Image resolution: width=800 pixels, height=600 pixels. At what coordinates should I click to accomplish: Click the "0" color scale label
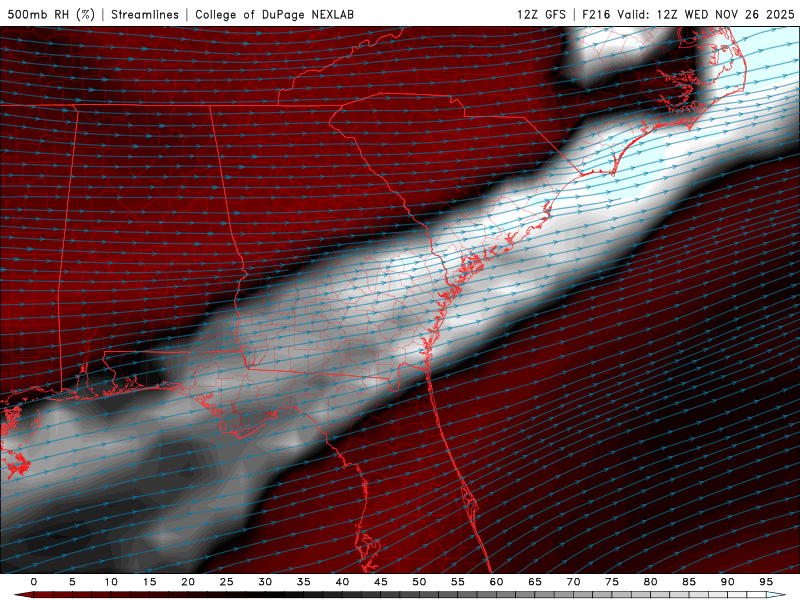[x=34, y=582]
